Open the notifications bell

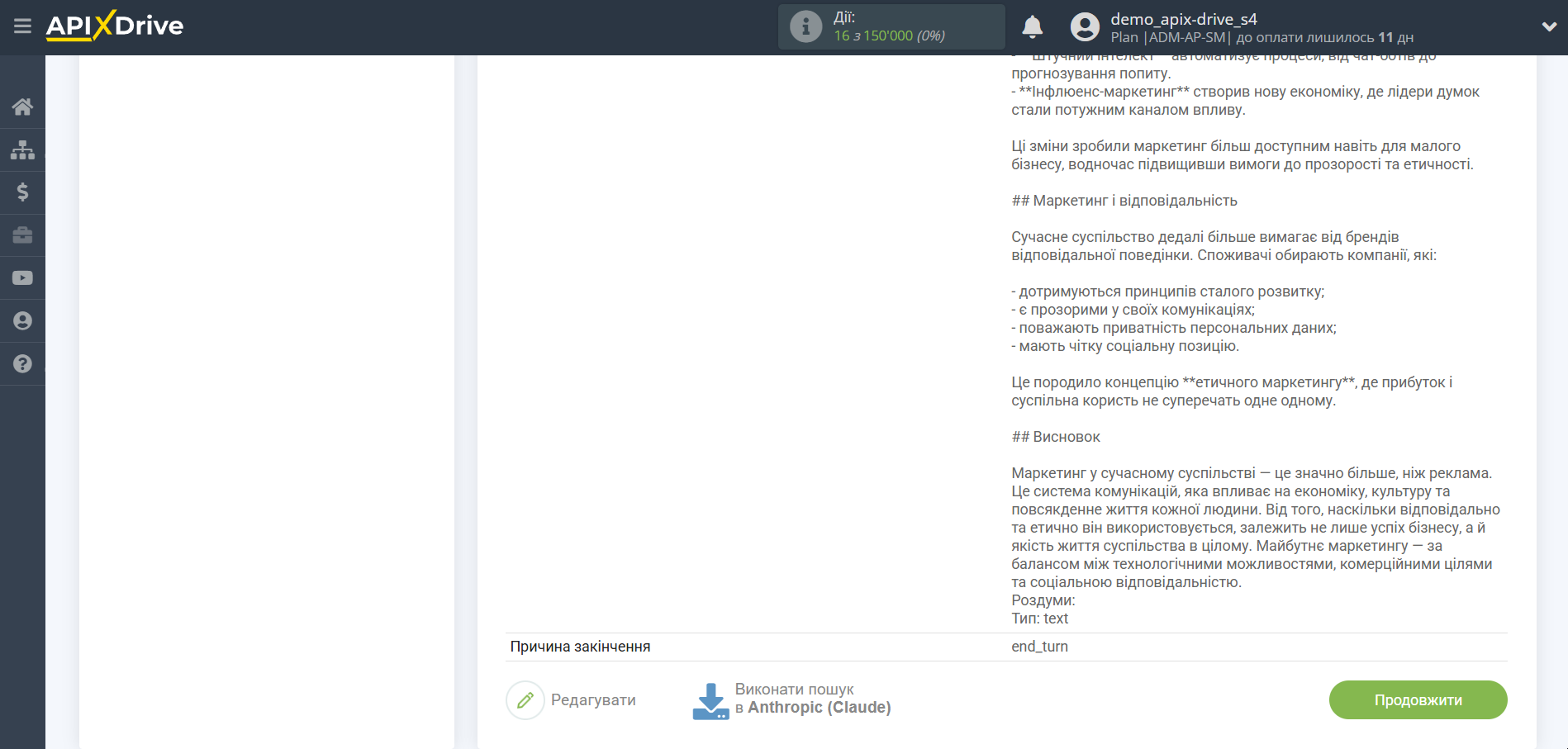coord(1032,27)
